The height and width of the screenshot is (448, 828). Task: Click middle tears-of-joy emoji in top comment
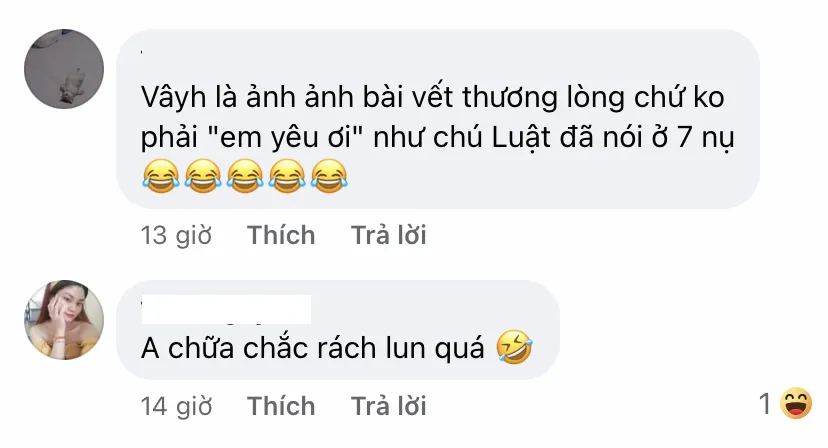245,176
